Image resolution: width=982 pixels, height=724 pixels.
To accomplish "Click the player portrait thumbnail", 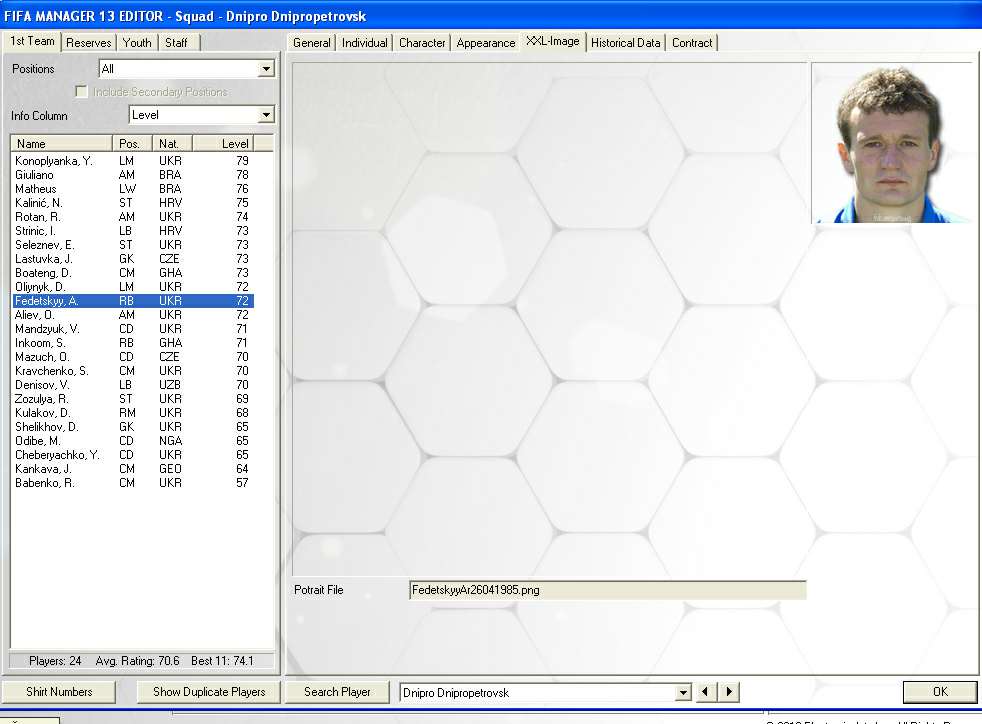I will point(890,143).
